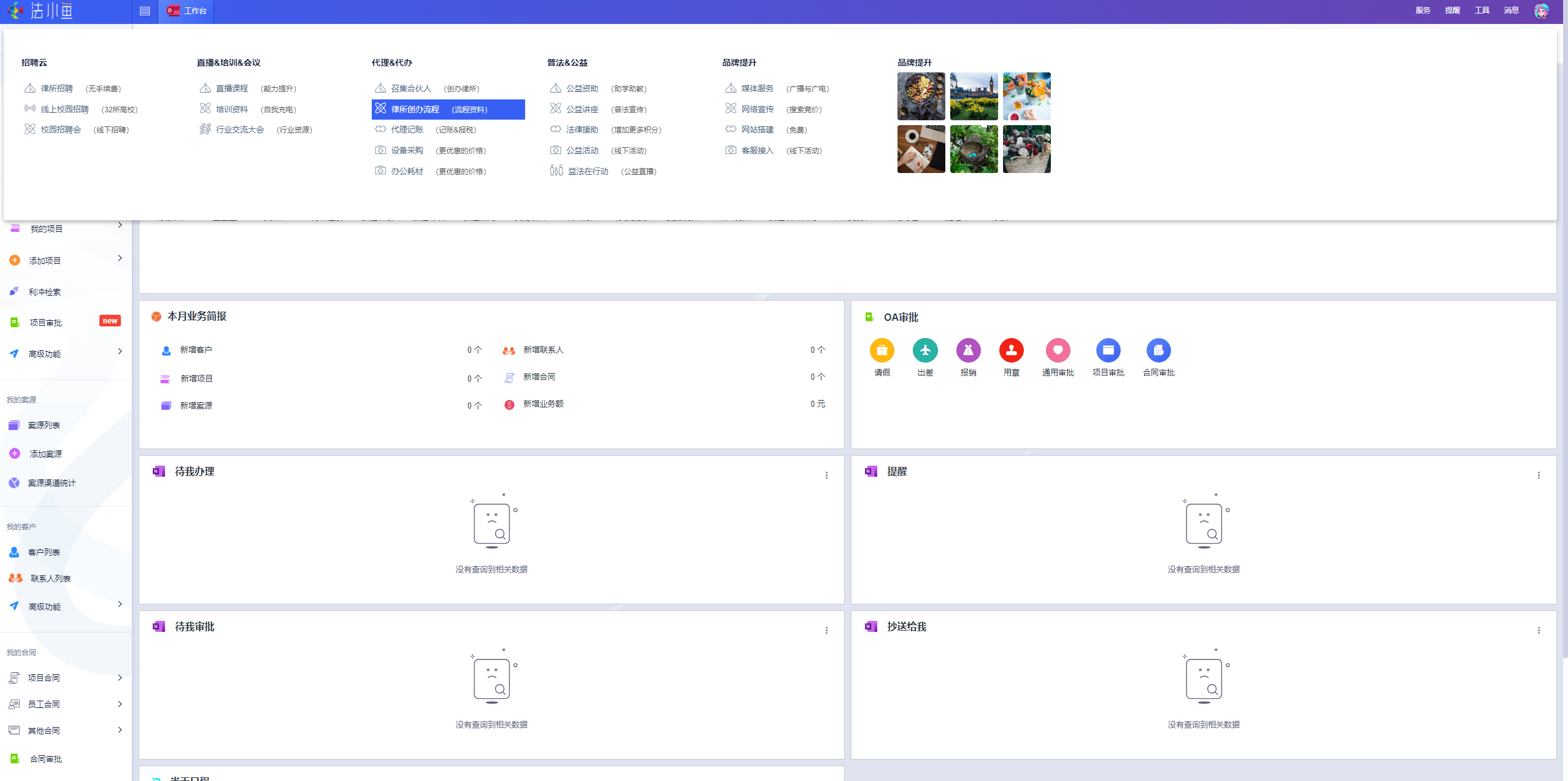Click the 客户列表 sidebar link
Screen dimensions: 1568x781
tap(44, 552)
